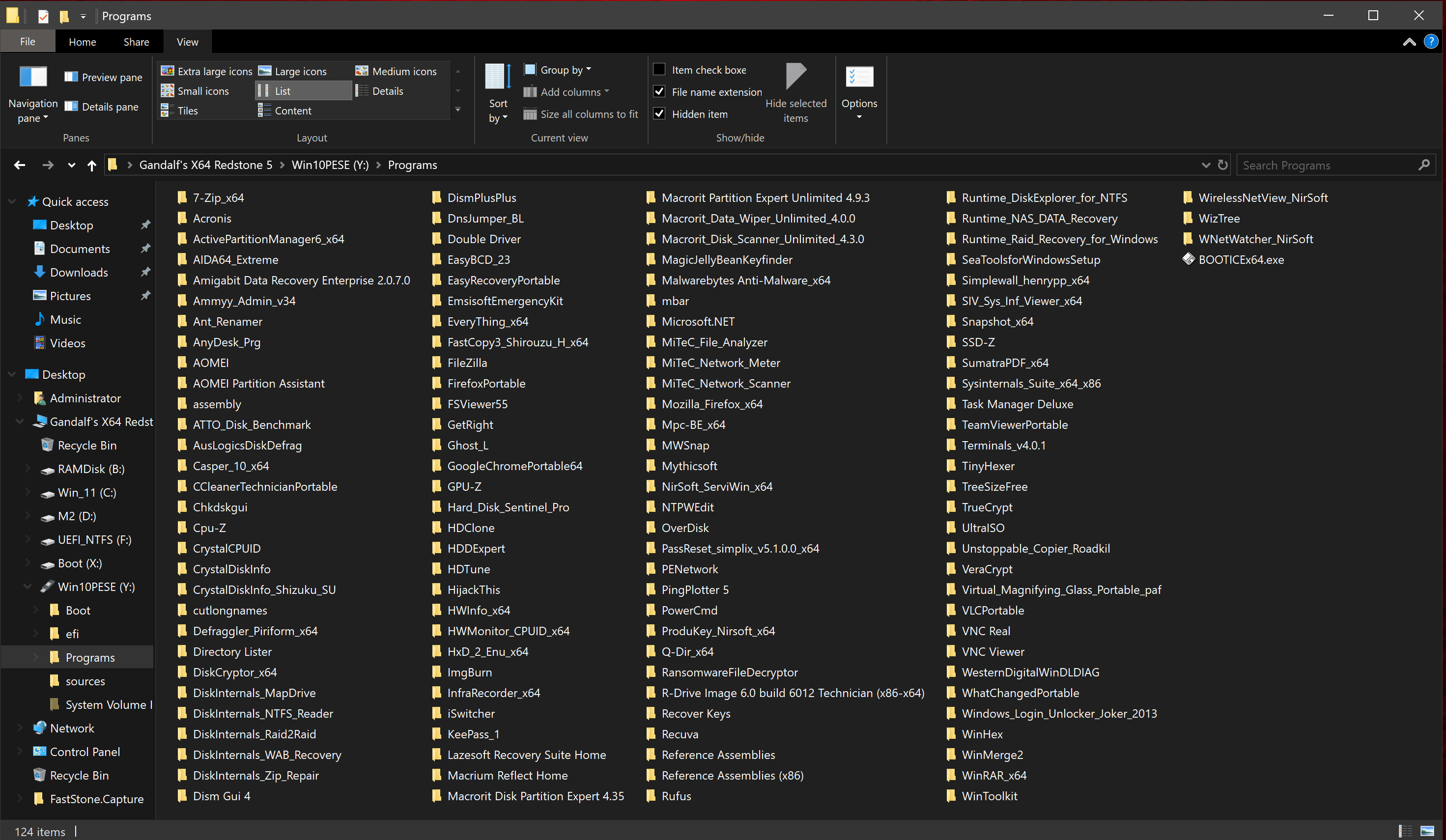Screen dimensions: 1446x840
Task: Switch layout to Medium icons
Action: (x=396, y=71)
